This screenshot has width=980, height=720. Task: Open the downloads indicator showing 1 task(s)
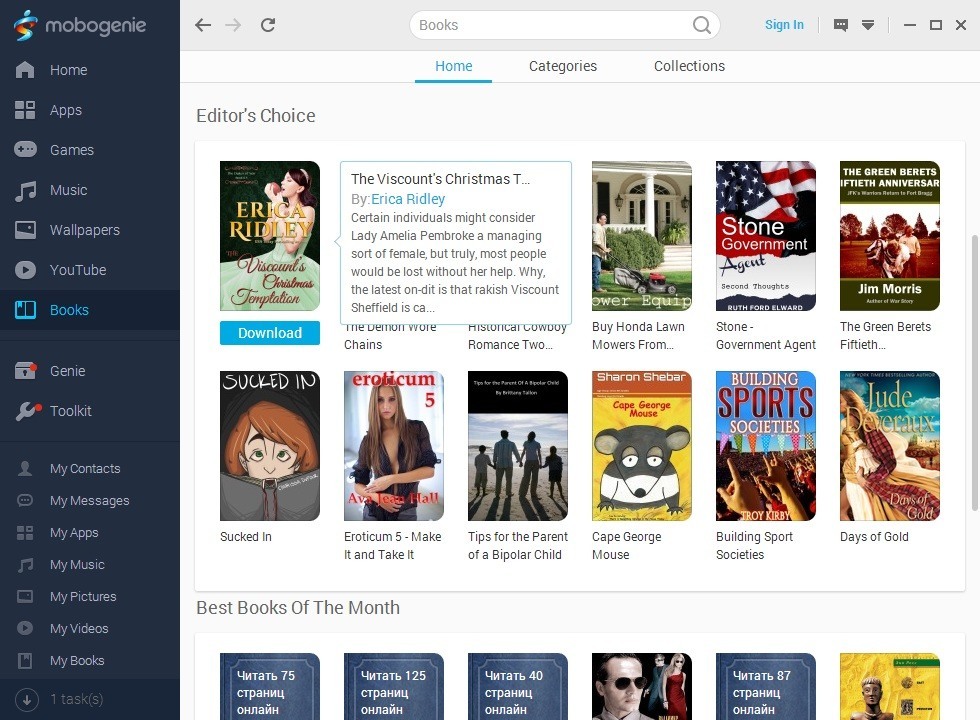[60, 699]
